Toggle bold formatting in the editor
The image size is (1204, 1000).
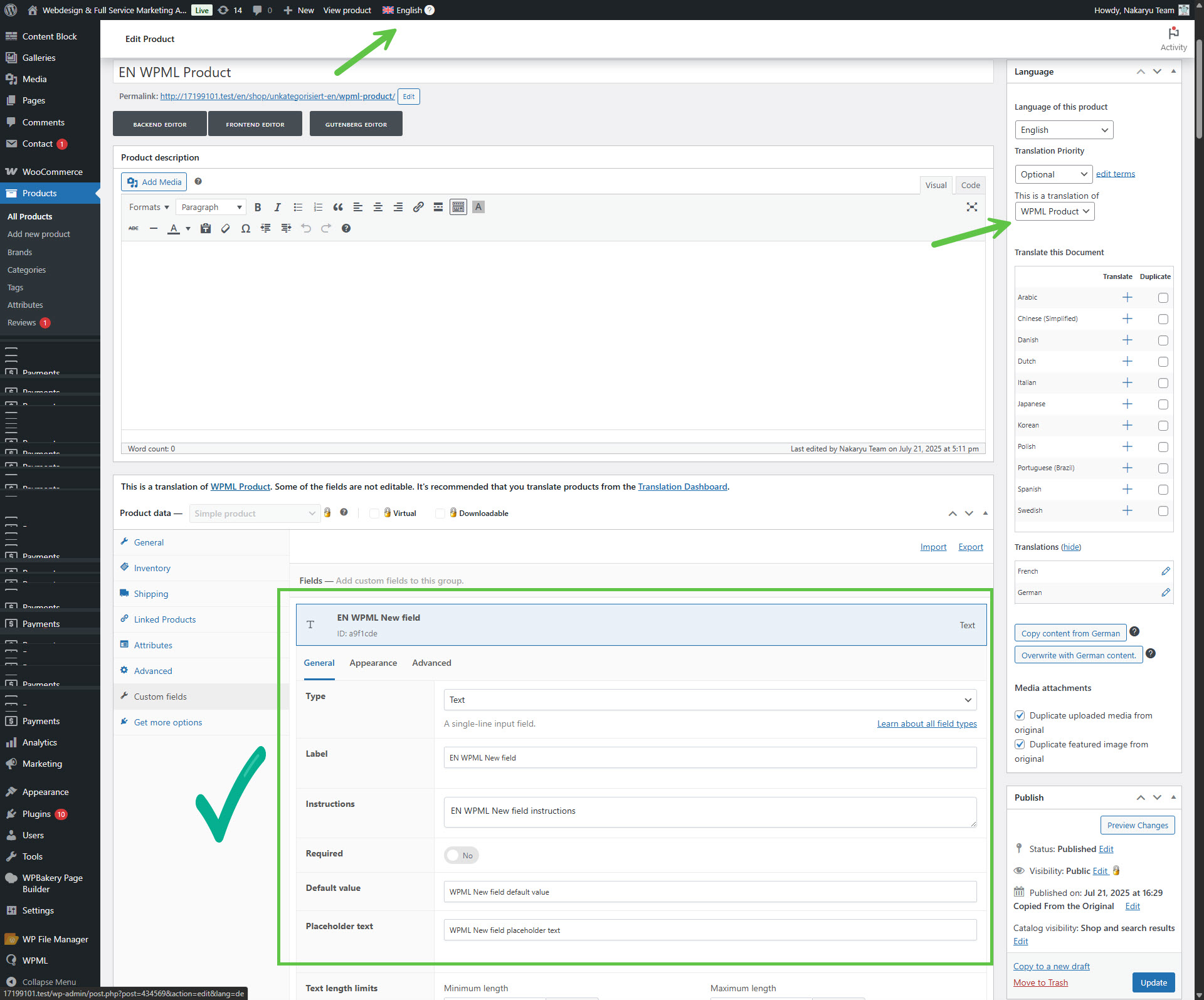pos(258,207)
